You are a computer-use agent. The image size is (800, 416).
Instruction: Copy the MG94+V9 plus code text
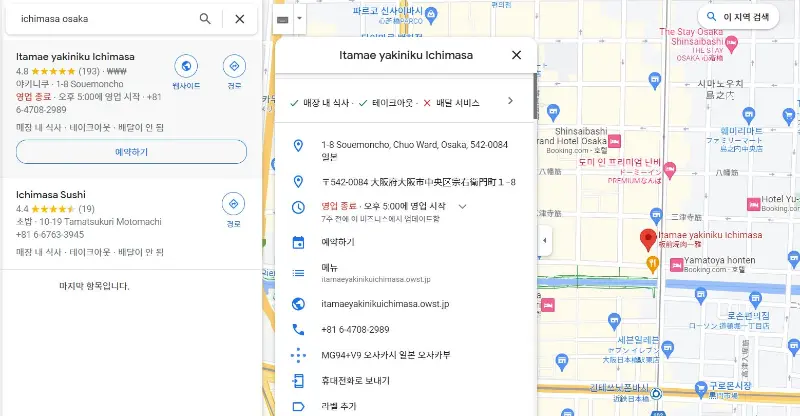[386, 355]
